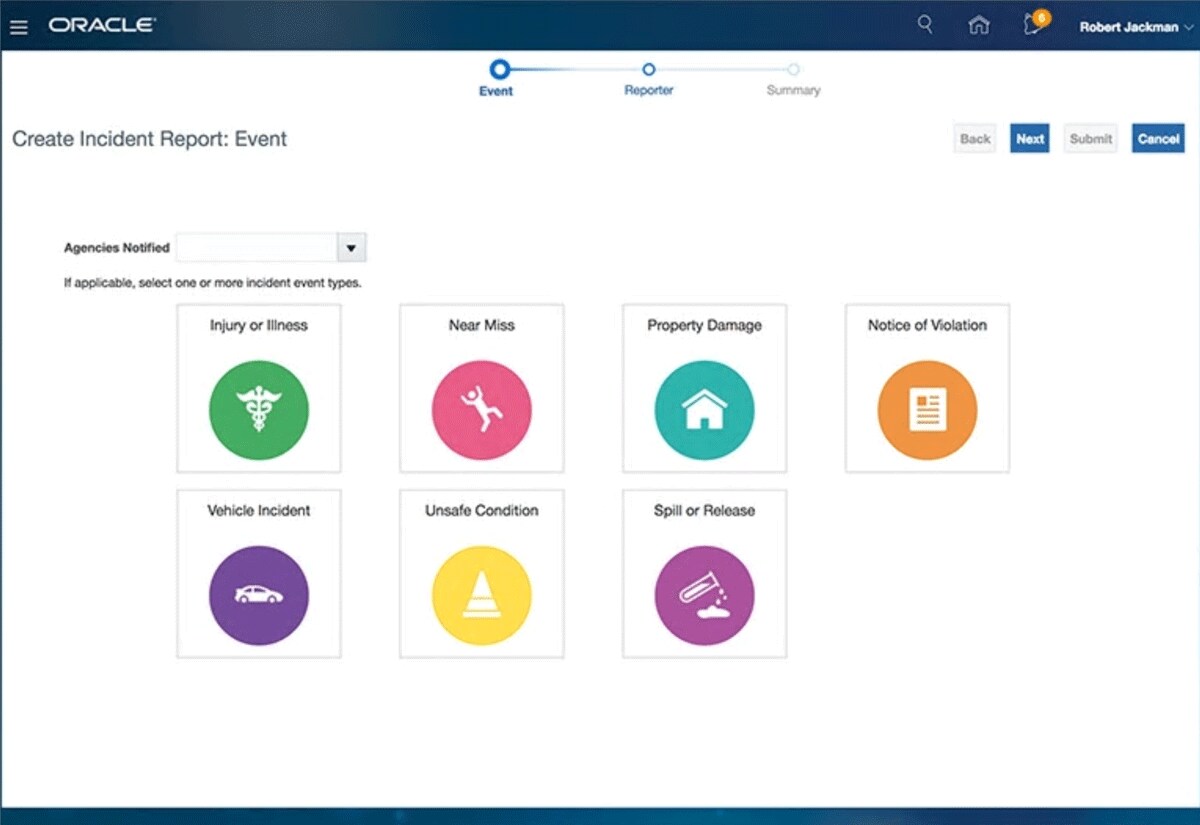1200x825 pixels.
Task: Go to the home page icon
Action: [x=979, y=26]
